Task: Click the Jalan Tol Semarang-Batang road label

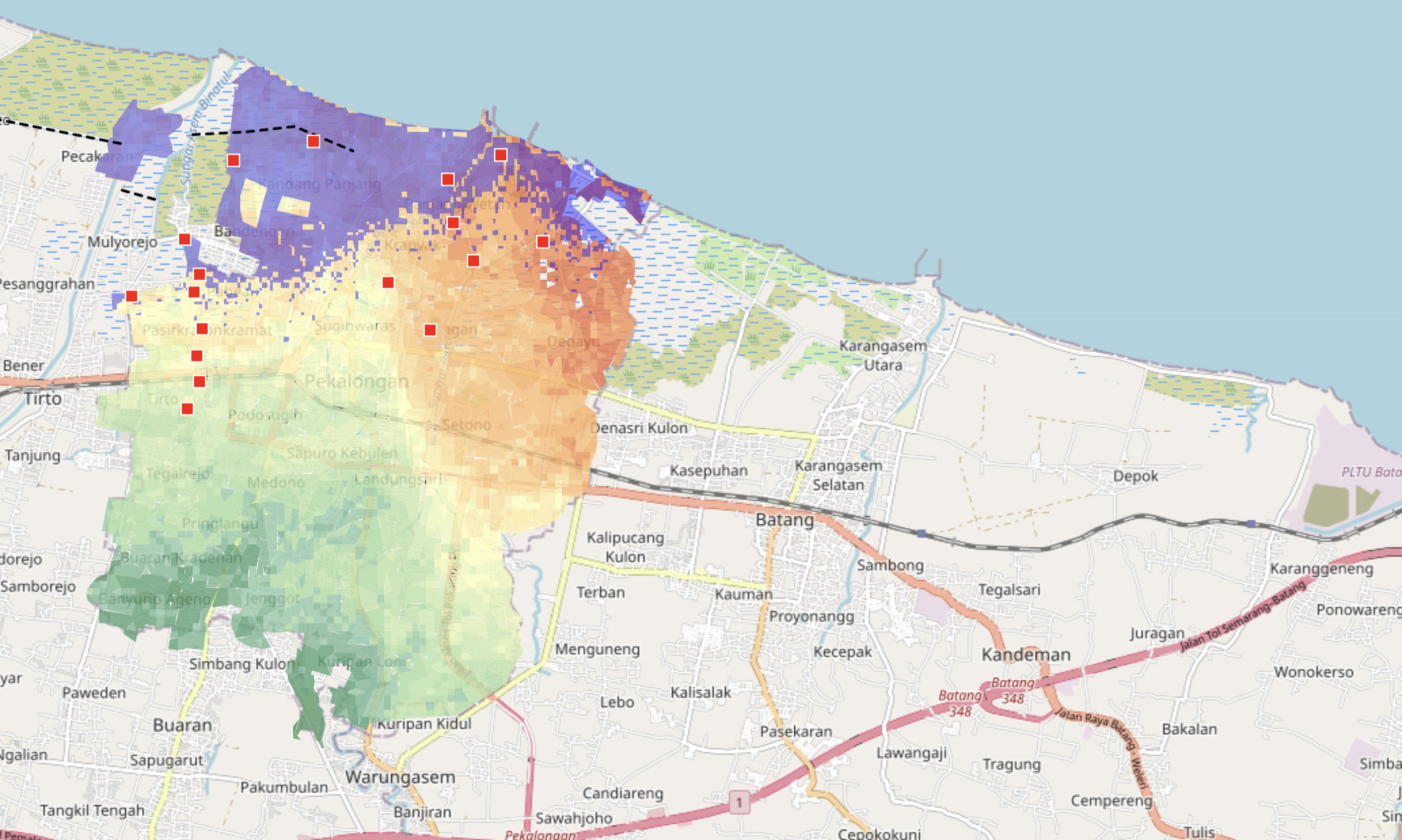Action: point(1243,615)
